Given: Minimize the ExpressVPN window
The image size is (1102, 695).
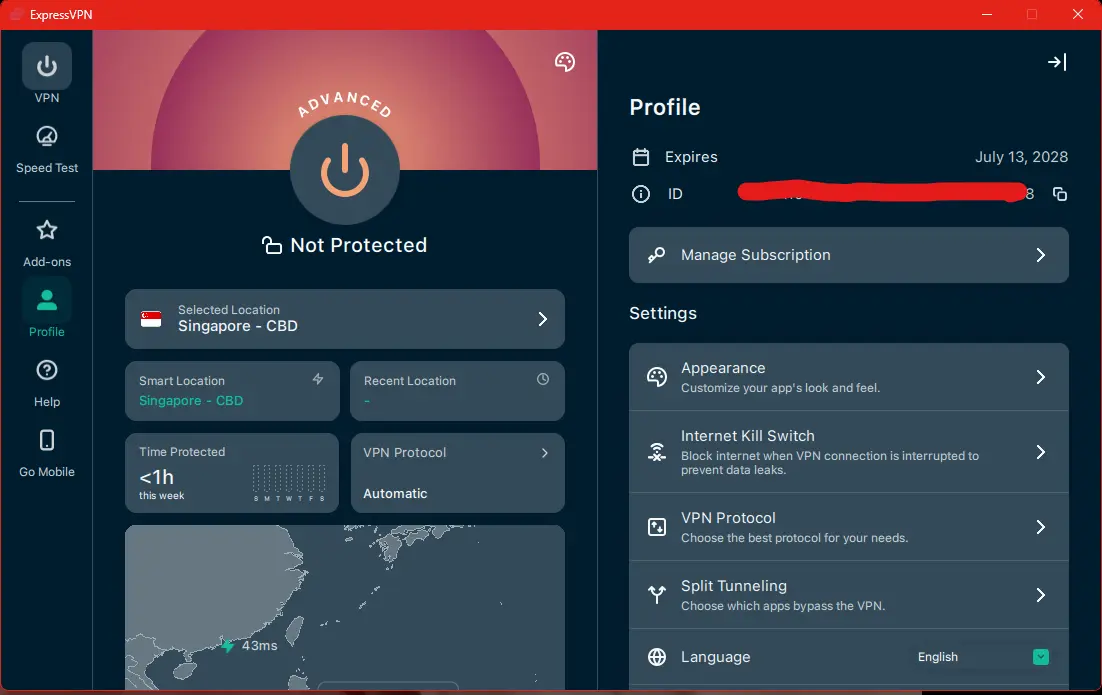Looking at the screenshot, I should 987,14.
